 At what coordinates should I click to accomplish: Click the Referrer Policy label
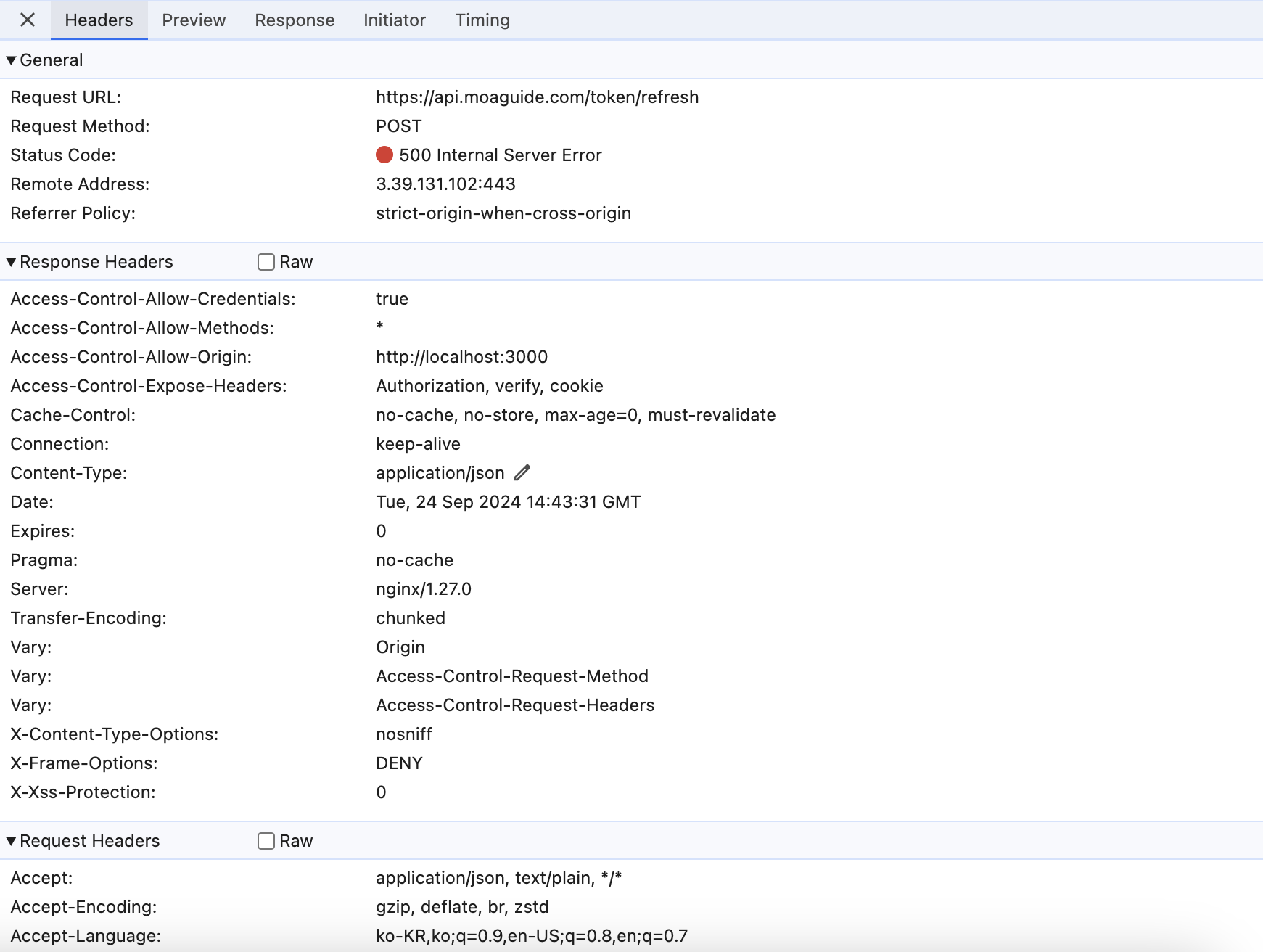point(73,213)
